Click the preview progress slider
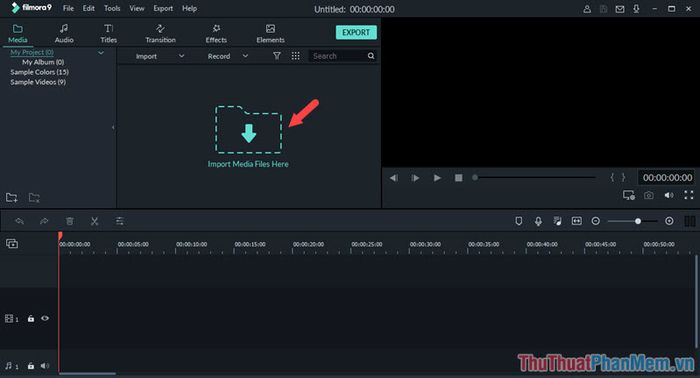Image resolution: width=700 pixels, height=378 pixels. pos(534,178)
